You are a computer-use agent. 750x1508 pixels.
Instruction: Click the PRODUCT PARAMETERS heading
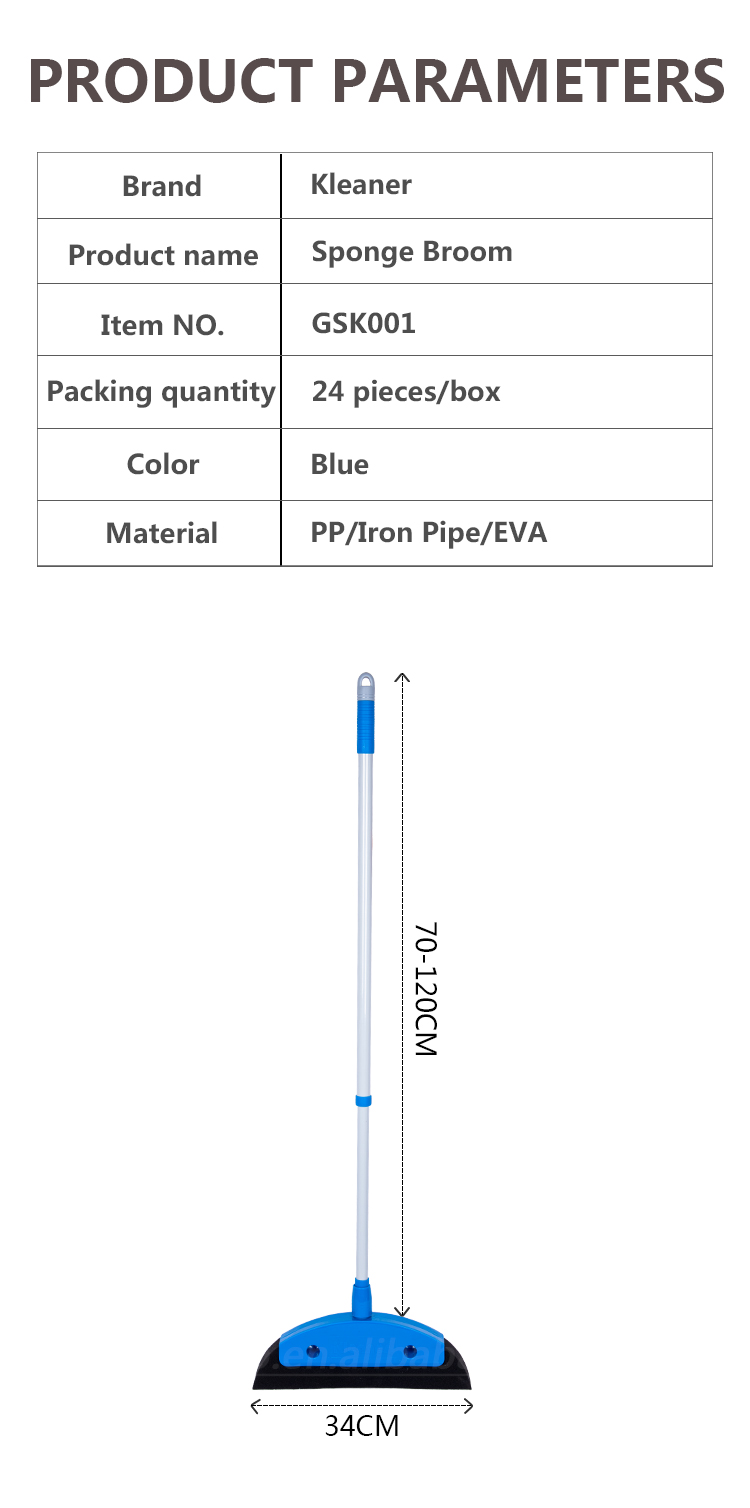coord(375,81)
